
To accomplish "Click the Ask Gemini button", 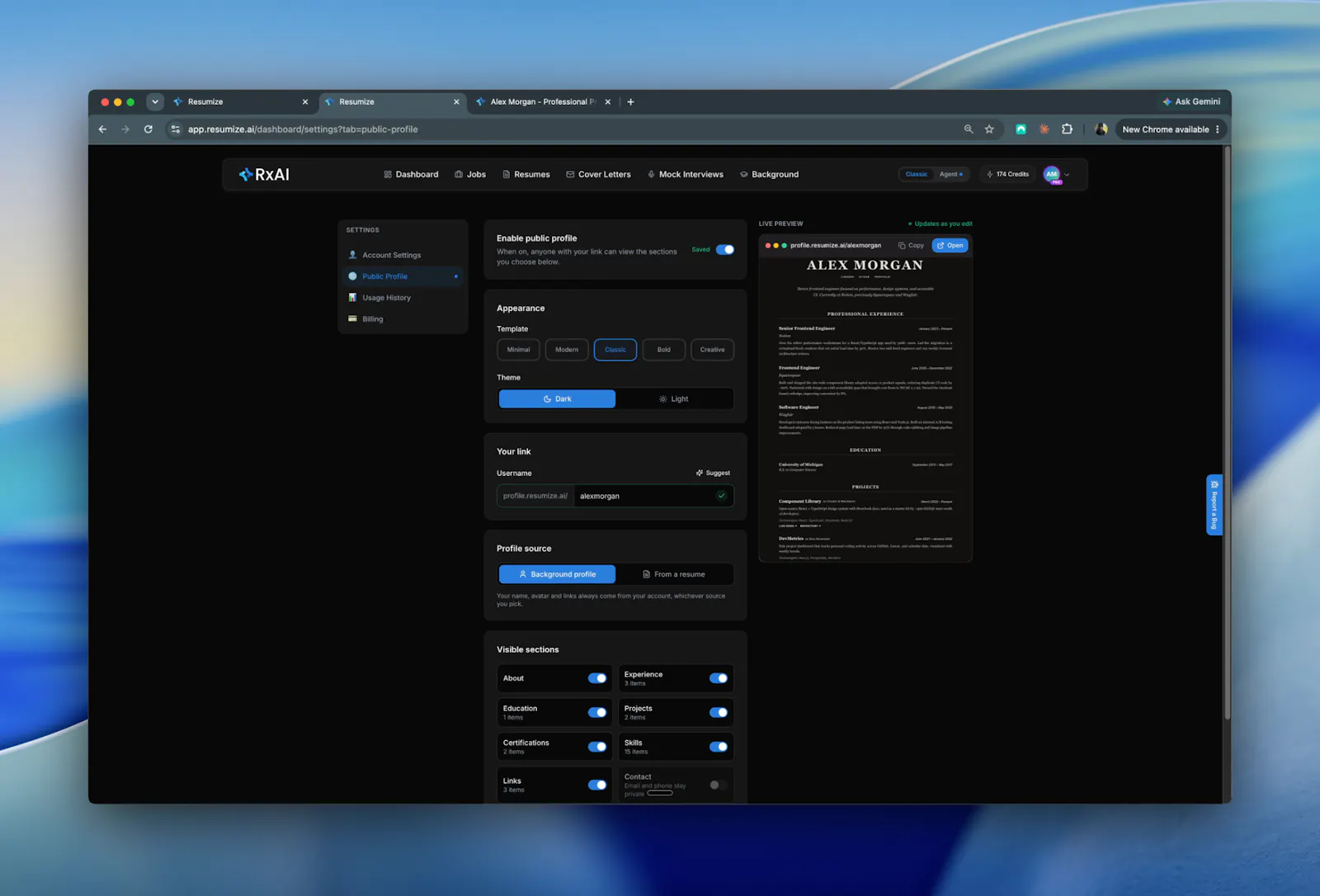I will click(1191, 101).
